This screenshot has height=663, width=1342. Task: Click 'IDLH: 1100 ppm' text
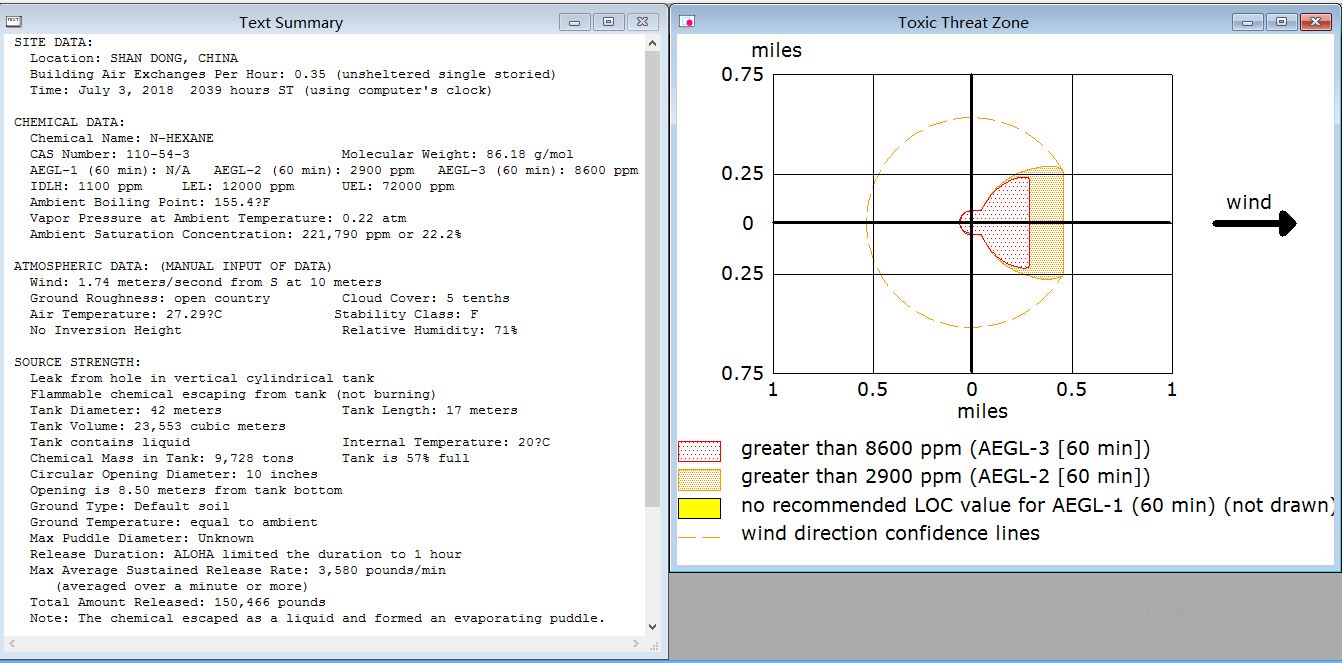[x=86, y=186]
